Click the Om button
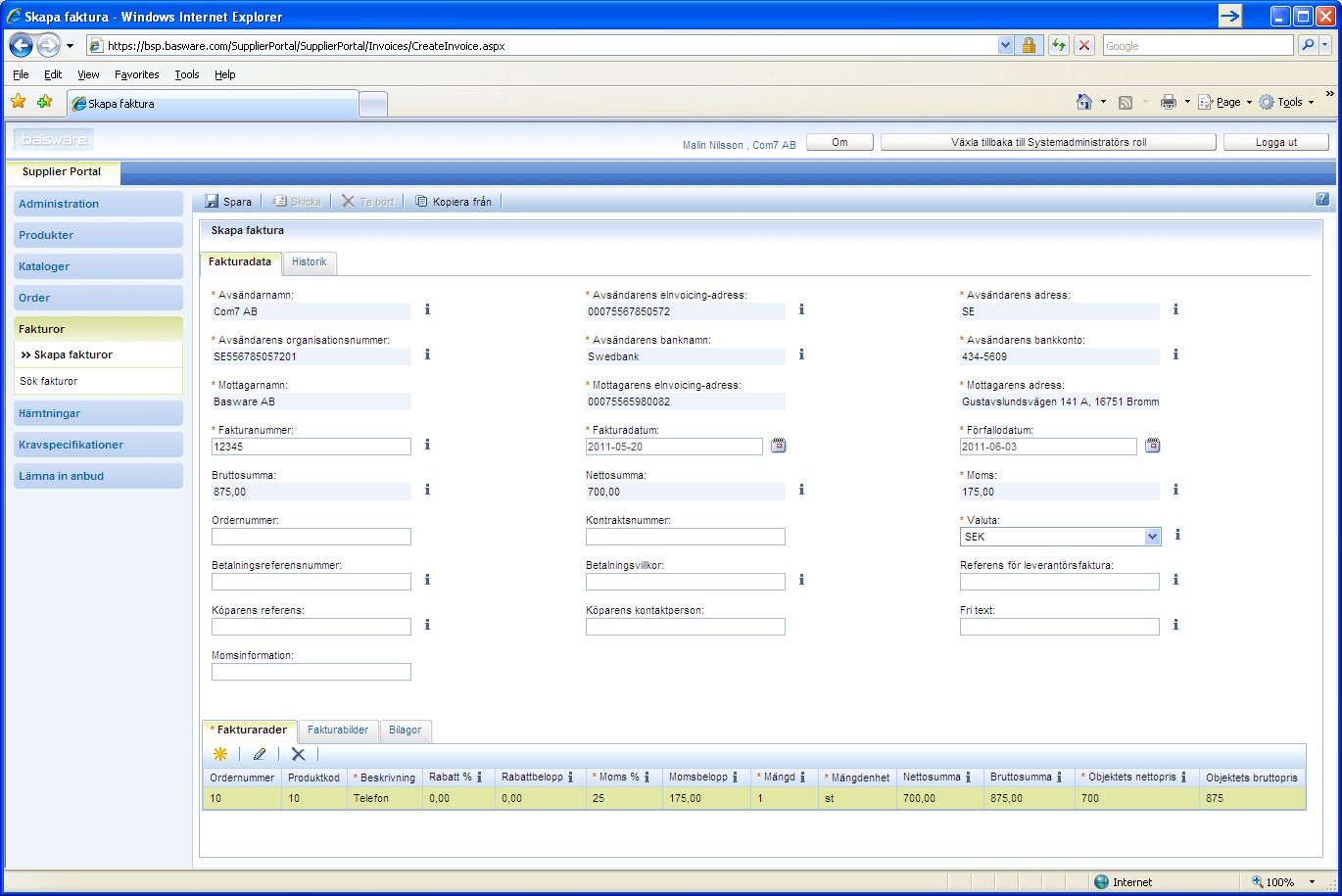The height and width of the screenshot is (896, 1342). coord(839,142)
